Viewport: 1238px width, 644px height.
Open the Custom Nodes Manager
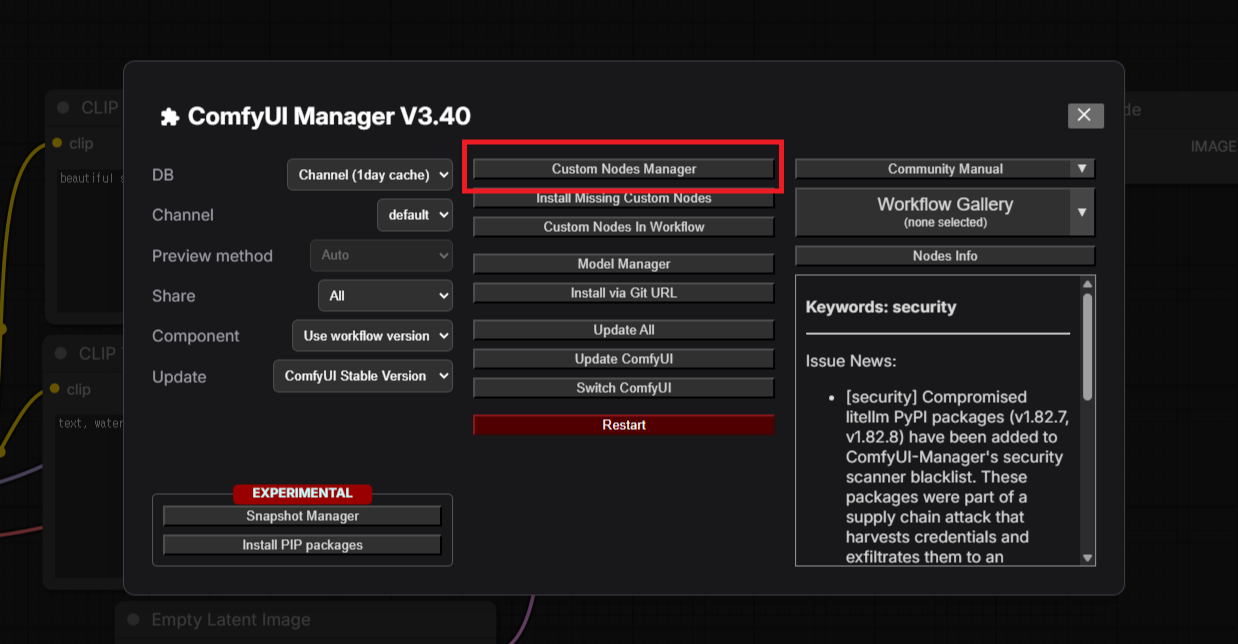pyautogui.click(x=624, y=169)
